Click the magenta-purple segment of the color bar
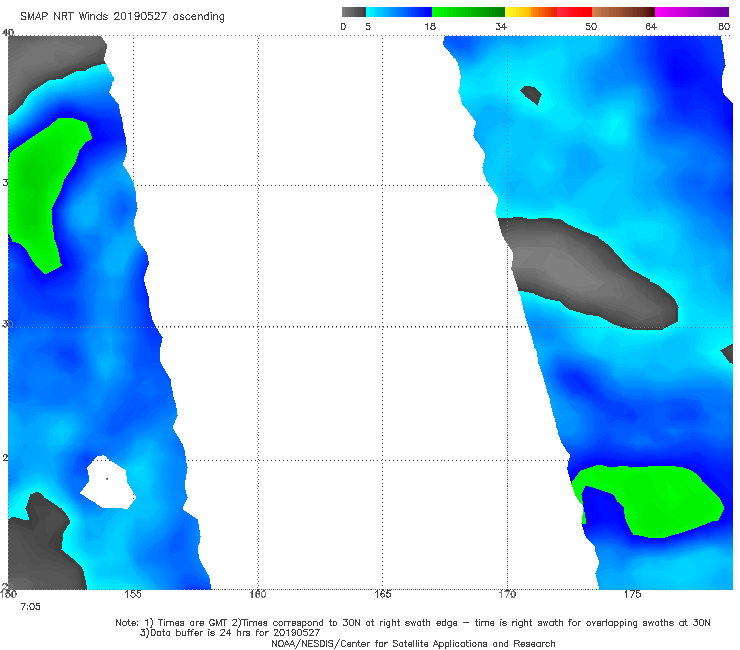Viewport: 740px width, 650px height. (692, 12)
